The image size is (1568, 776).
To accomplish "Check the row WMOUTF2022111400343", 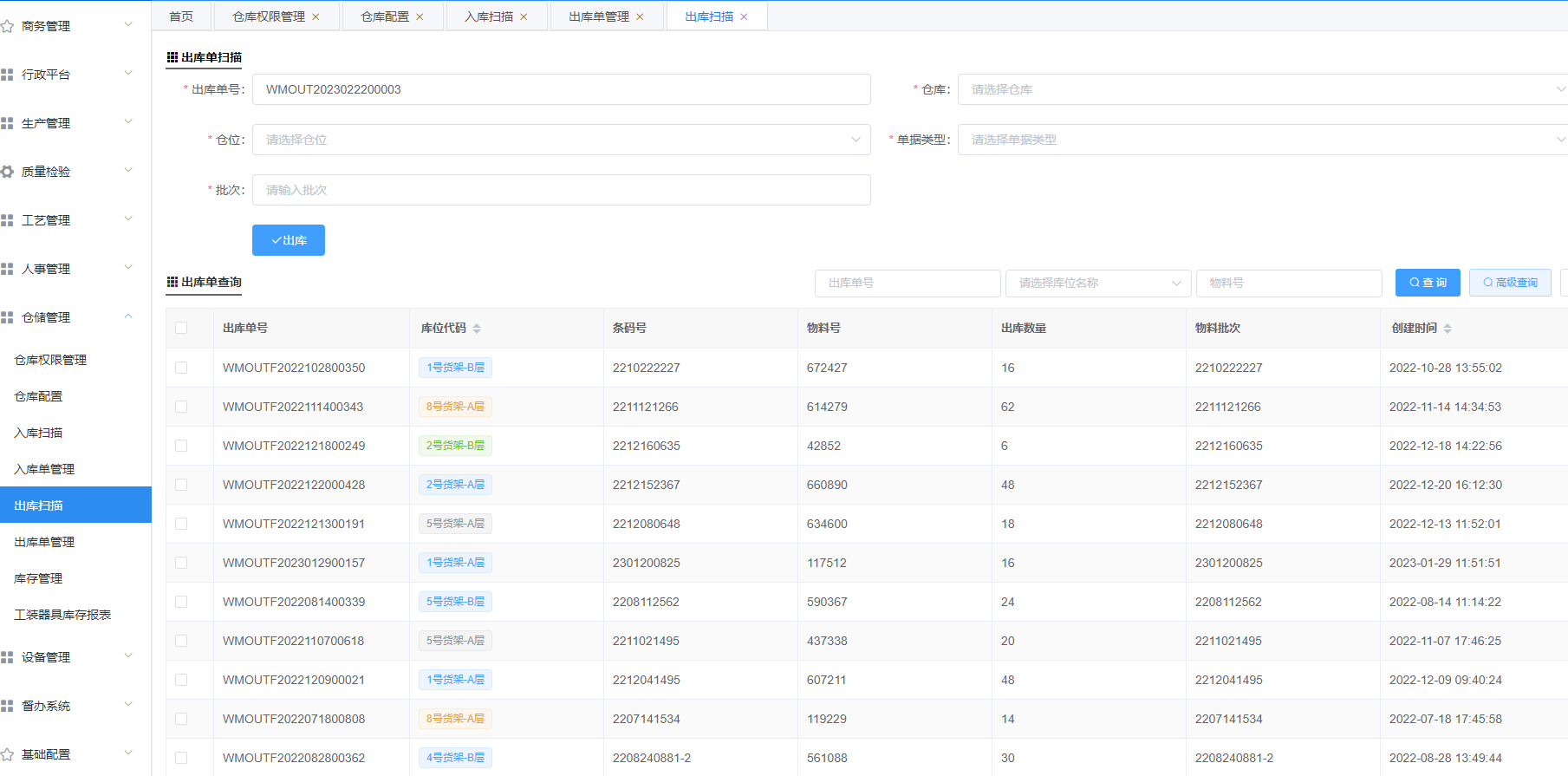I will tap(181, 407).
